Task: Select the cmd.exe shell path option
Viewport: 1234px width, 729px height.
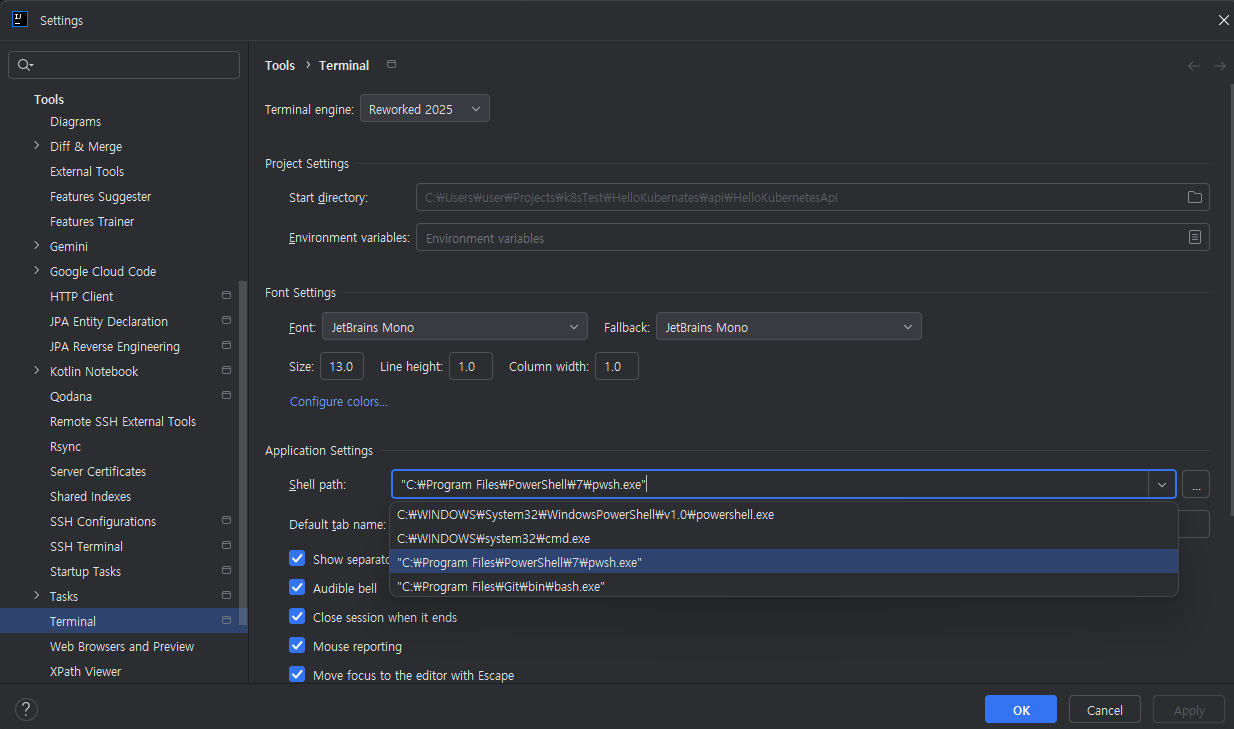Action: point(784,538)
